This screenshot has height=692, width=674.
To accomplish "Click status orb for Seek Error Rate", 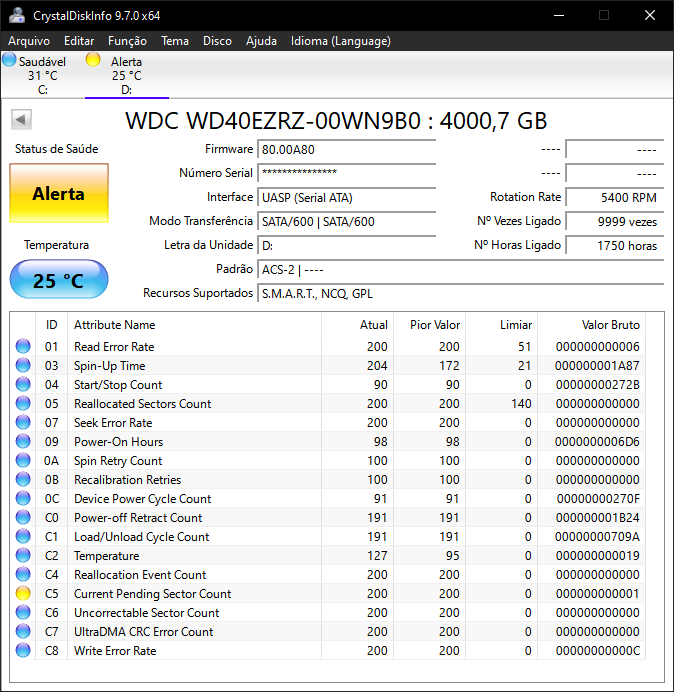I will coord(23,422).
